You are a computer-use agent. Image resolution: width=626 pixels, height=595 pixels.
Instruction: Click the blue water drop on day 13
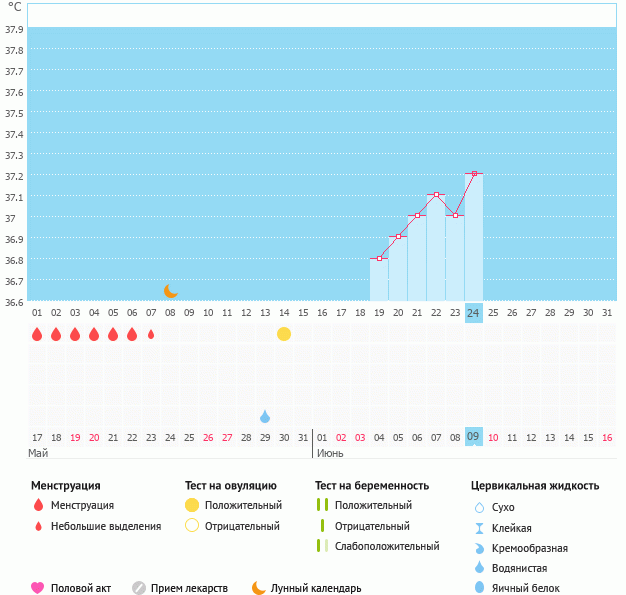(x=265, y=416)
